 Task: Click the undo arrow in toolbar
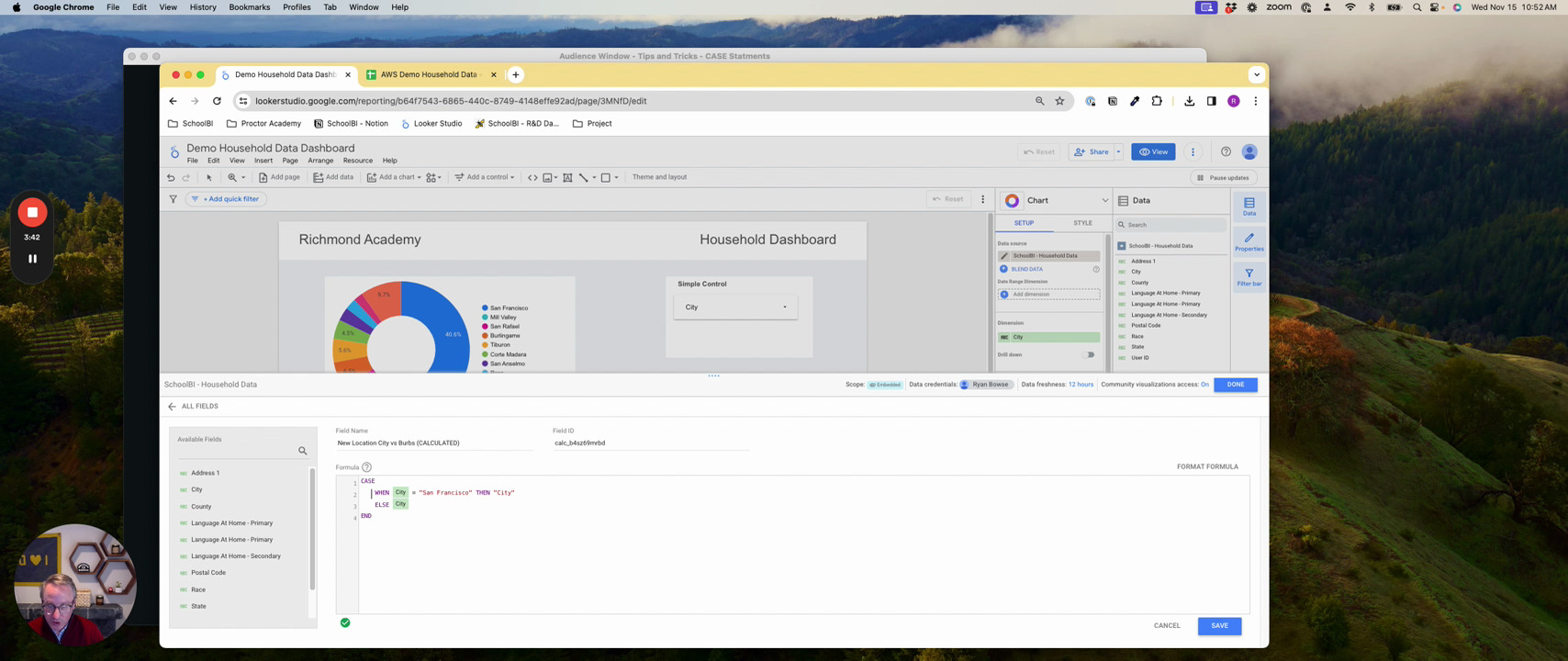171,177
